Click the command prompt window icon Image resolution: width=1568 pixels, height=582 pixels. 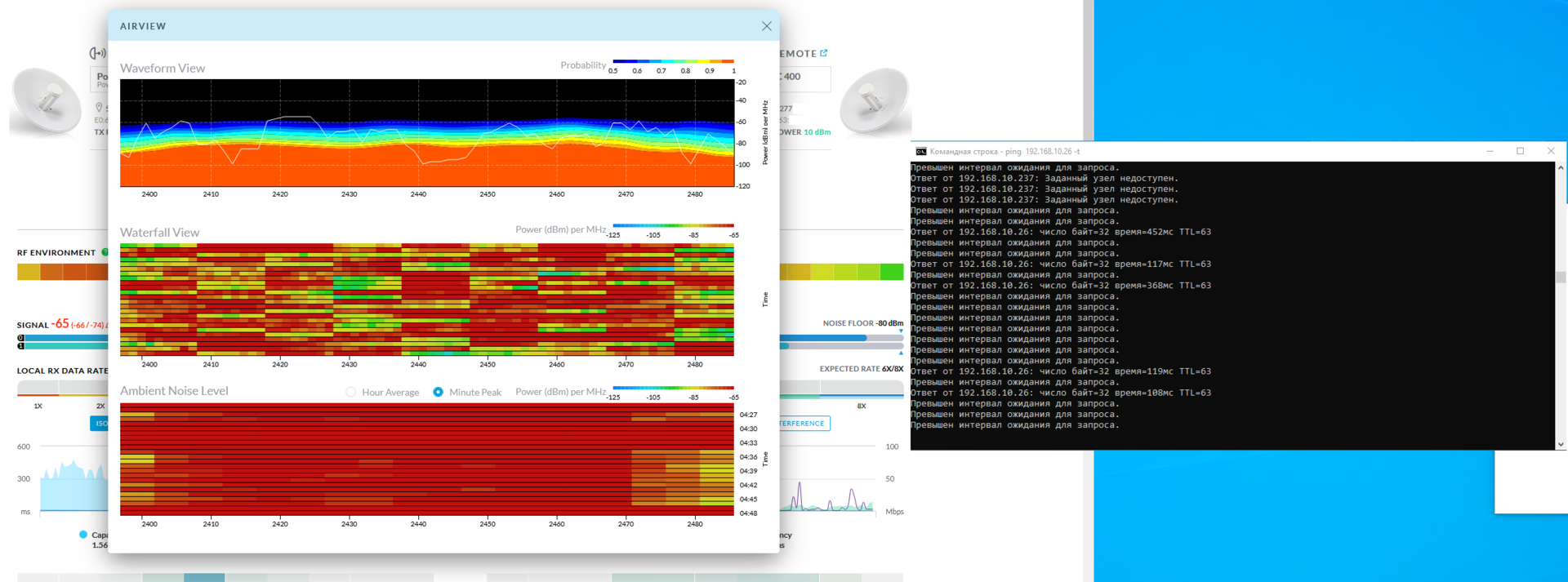[920, 152]
